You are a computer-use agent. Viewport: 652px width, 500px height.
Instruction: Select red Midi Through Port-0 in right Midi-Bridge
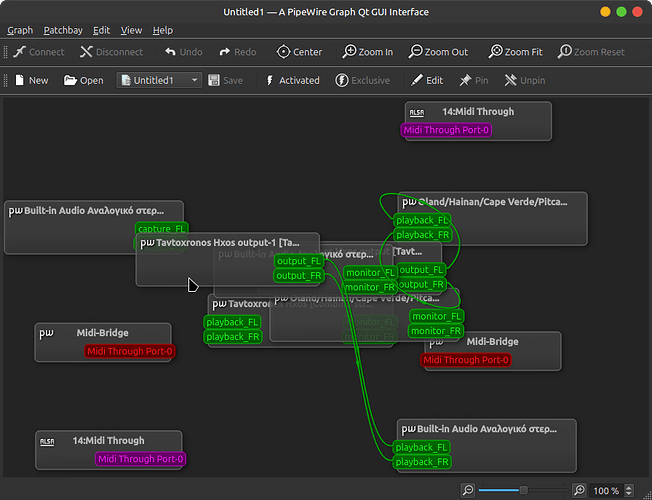466,360
